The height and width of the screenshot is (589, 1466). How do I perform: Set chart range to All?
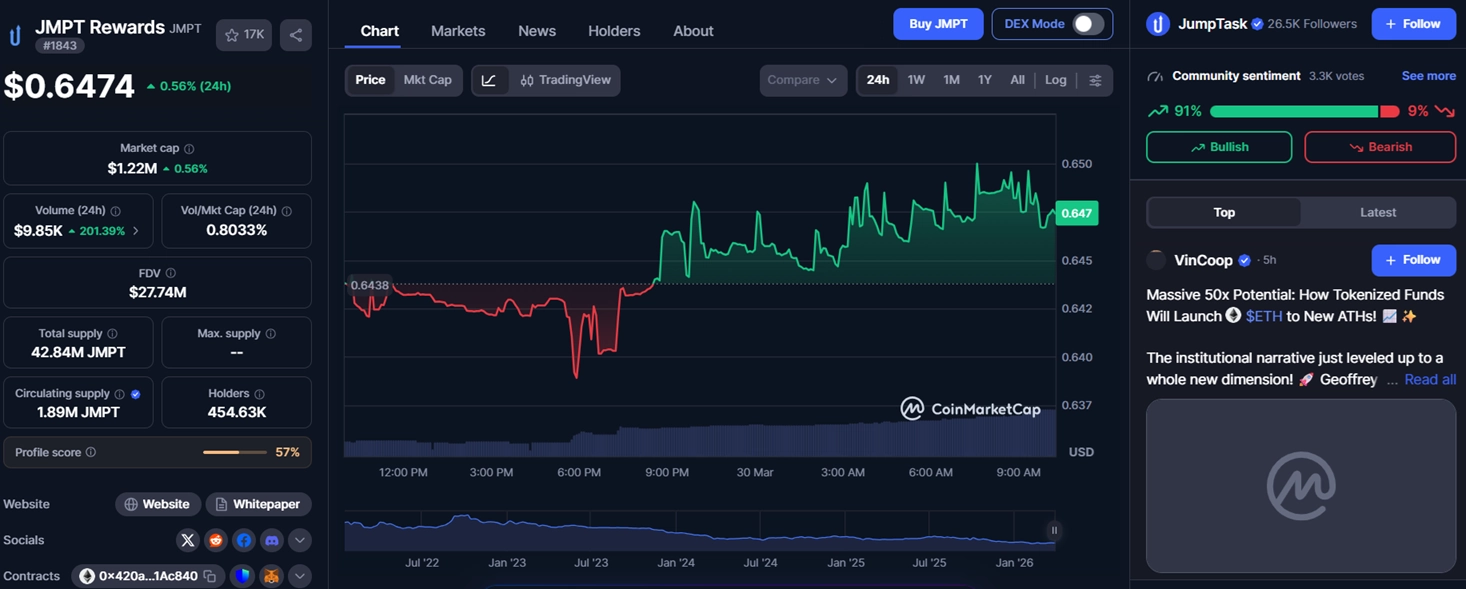tap(1017, 80)
